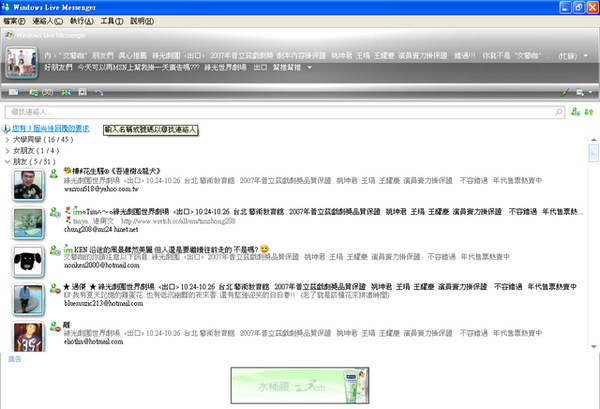This screenshot has width=600, height=409.
Task: Click the Messenger icon in the title bar
Action: click(6, 7)
